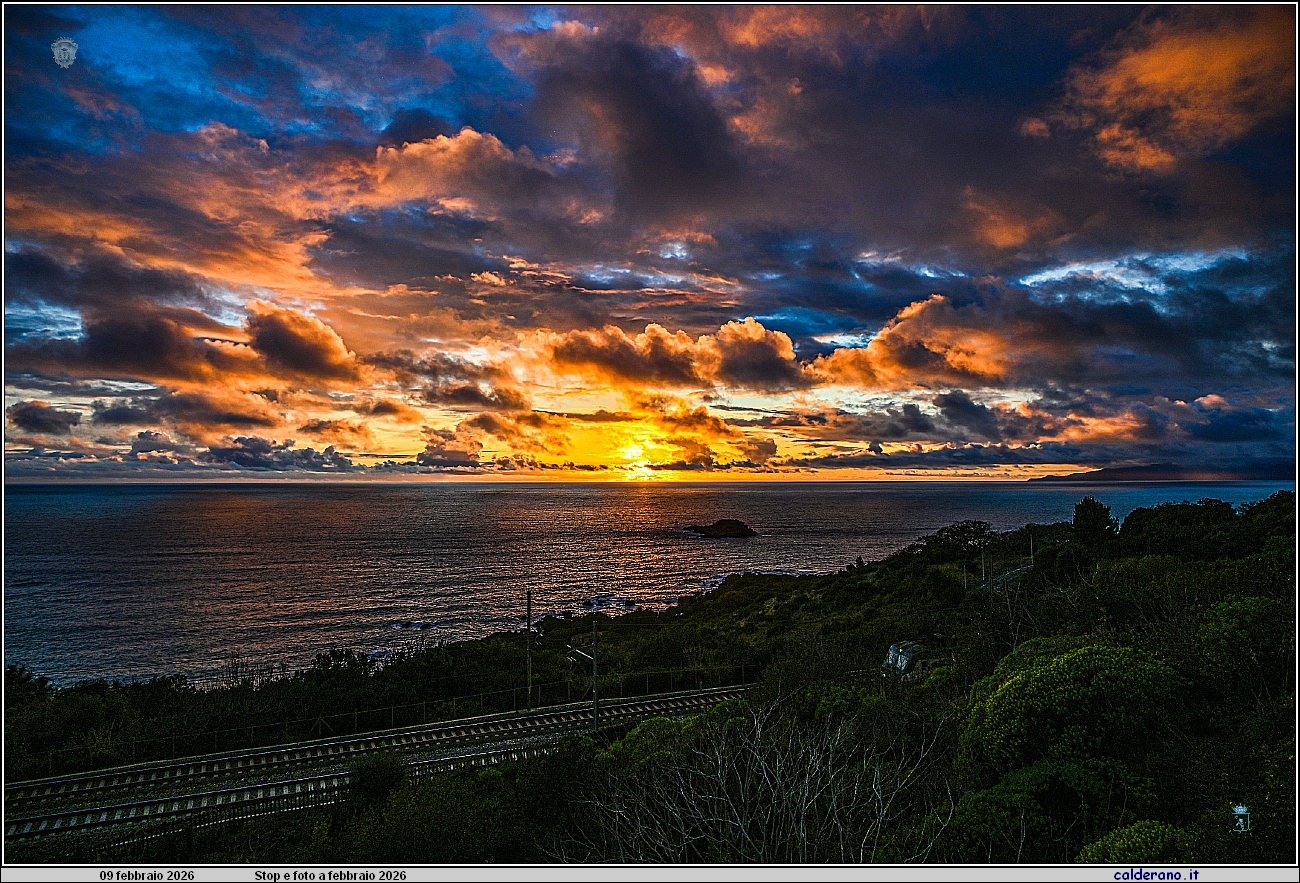This screenshot has height=883, width=1300.
Task: Click the setting sun on the horizon
Action: [x=634, y=455]
